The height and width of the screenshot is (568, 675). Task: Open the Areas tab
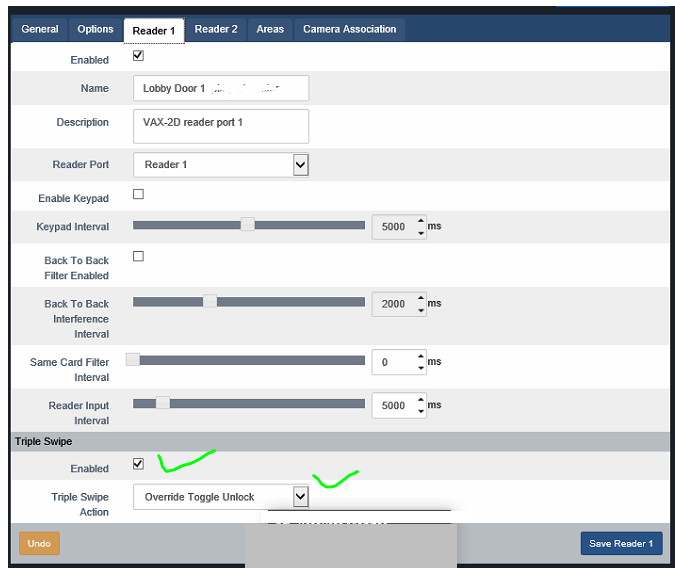click(270, 29)
